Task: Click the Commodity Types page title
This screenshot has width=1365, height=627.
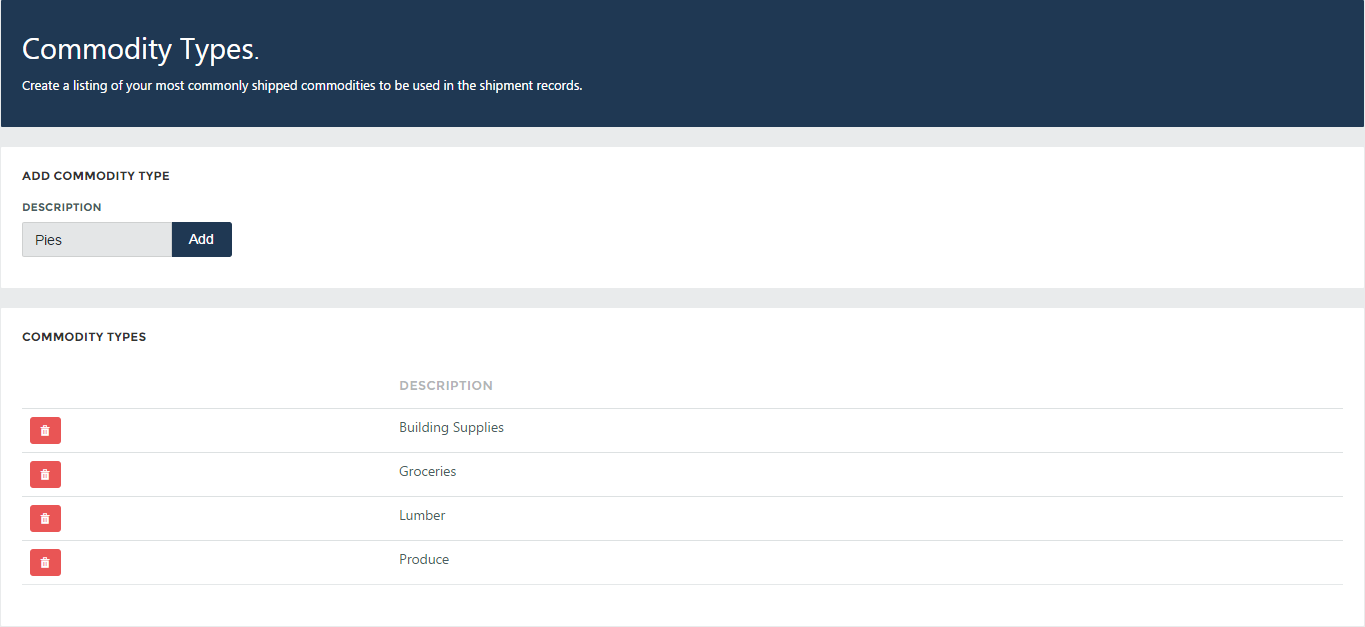Action: 140,49
